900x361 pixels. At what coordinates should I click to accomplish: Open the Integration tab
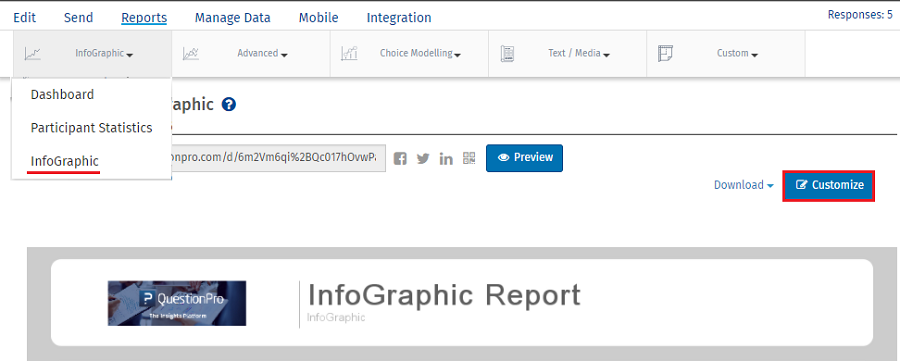tap(399, 18)
